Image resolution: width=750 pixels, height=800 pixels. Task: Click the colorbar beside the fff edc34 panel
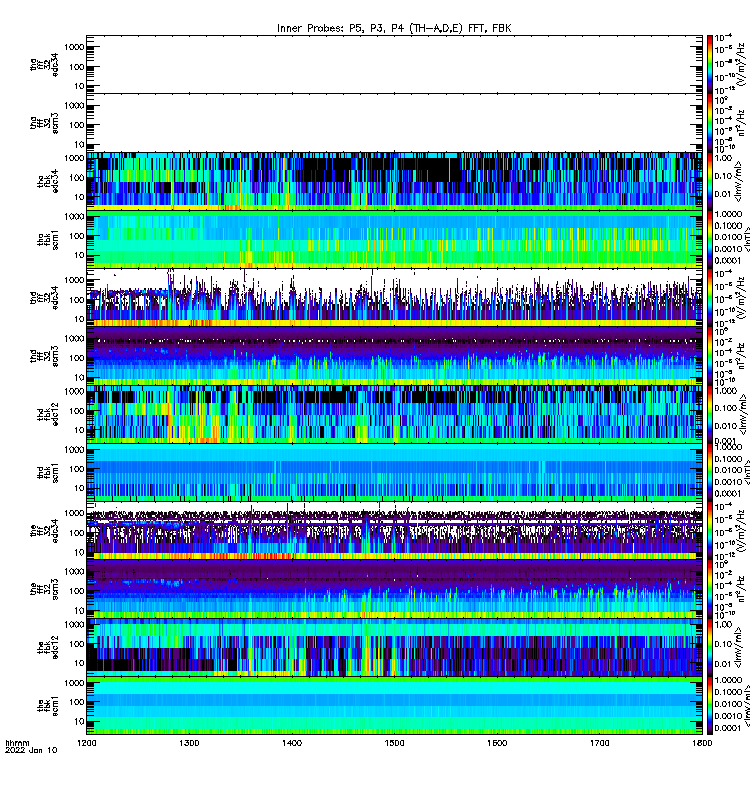pos(710,530)
